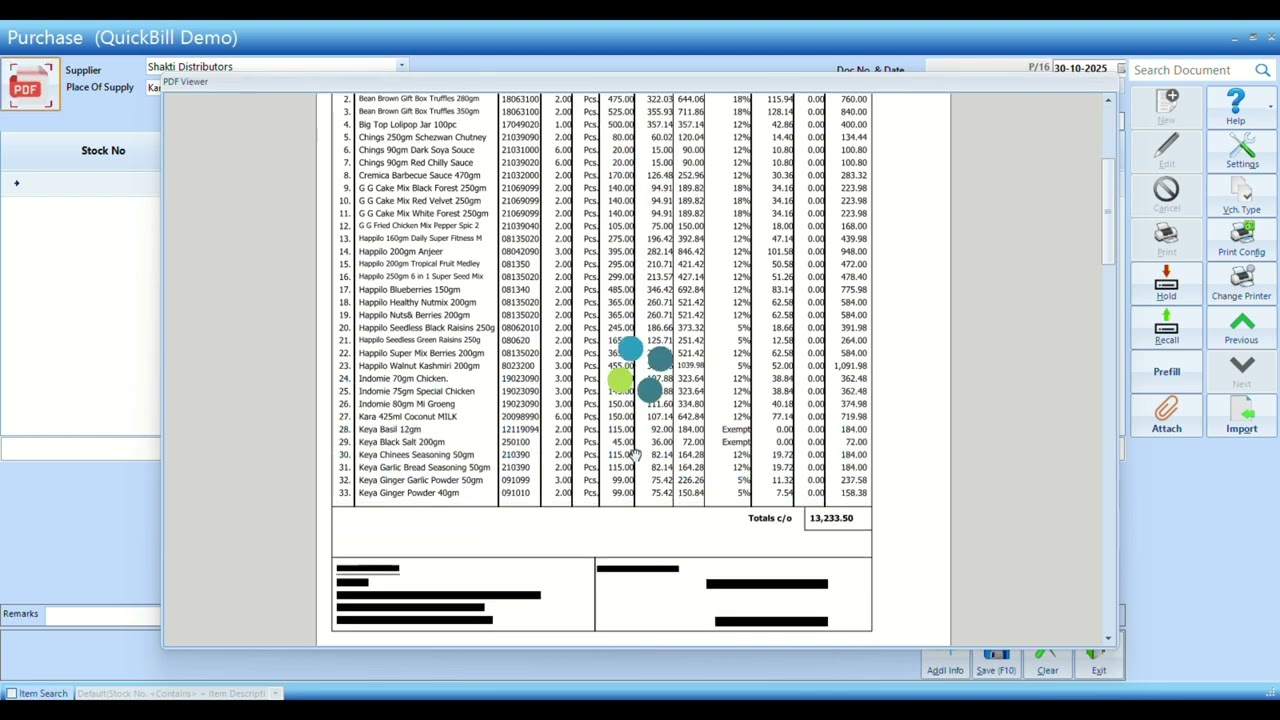Click the Prefill button
This screenshot has width=1280, height=720.
point(1166,371)
